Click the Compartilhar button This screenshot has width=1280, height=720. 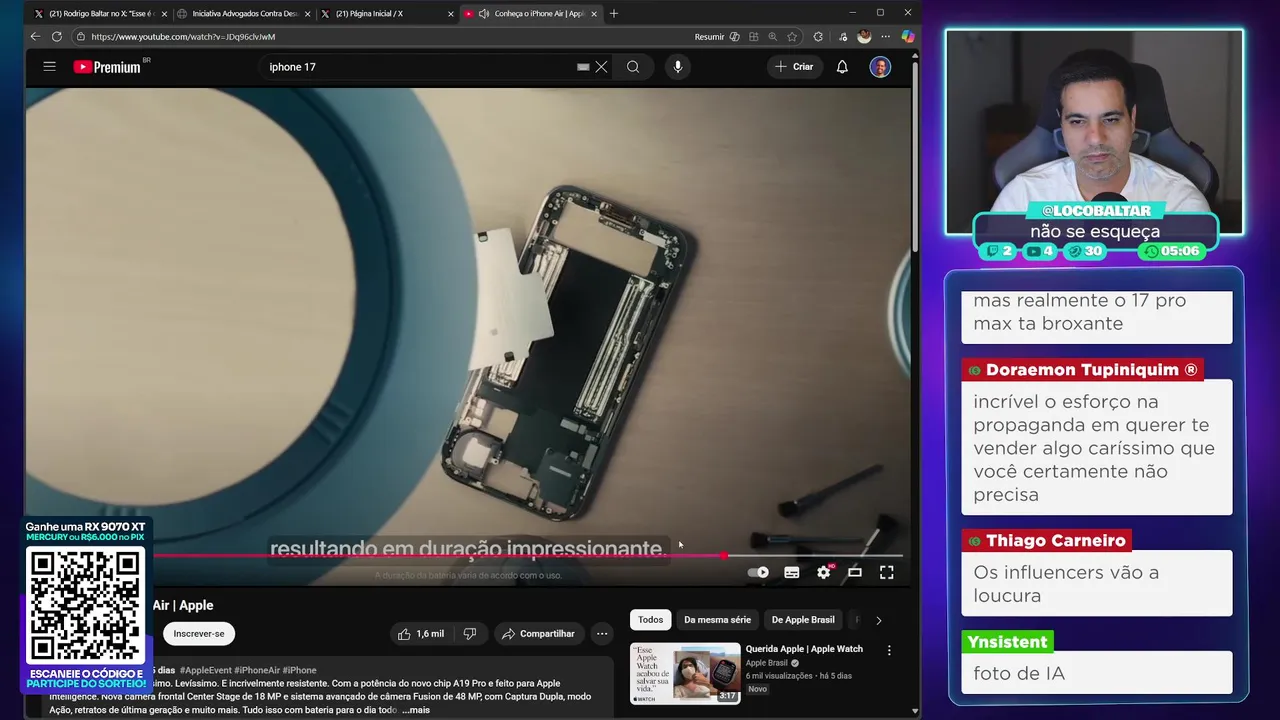click(538, 633)
